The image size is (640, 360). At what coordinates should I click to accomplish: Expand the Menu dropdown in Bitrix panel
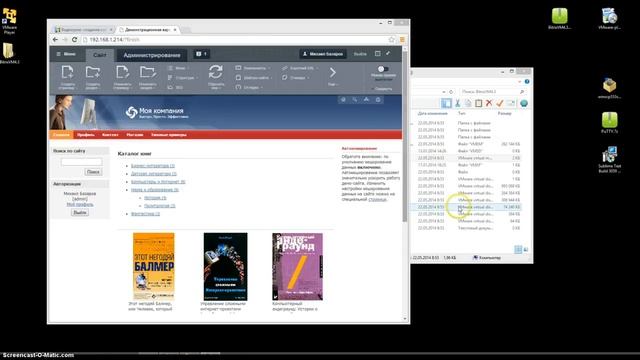(x=178, y=68)
